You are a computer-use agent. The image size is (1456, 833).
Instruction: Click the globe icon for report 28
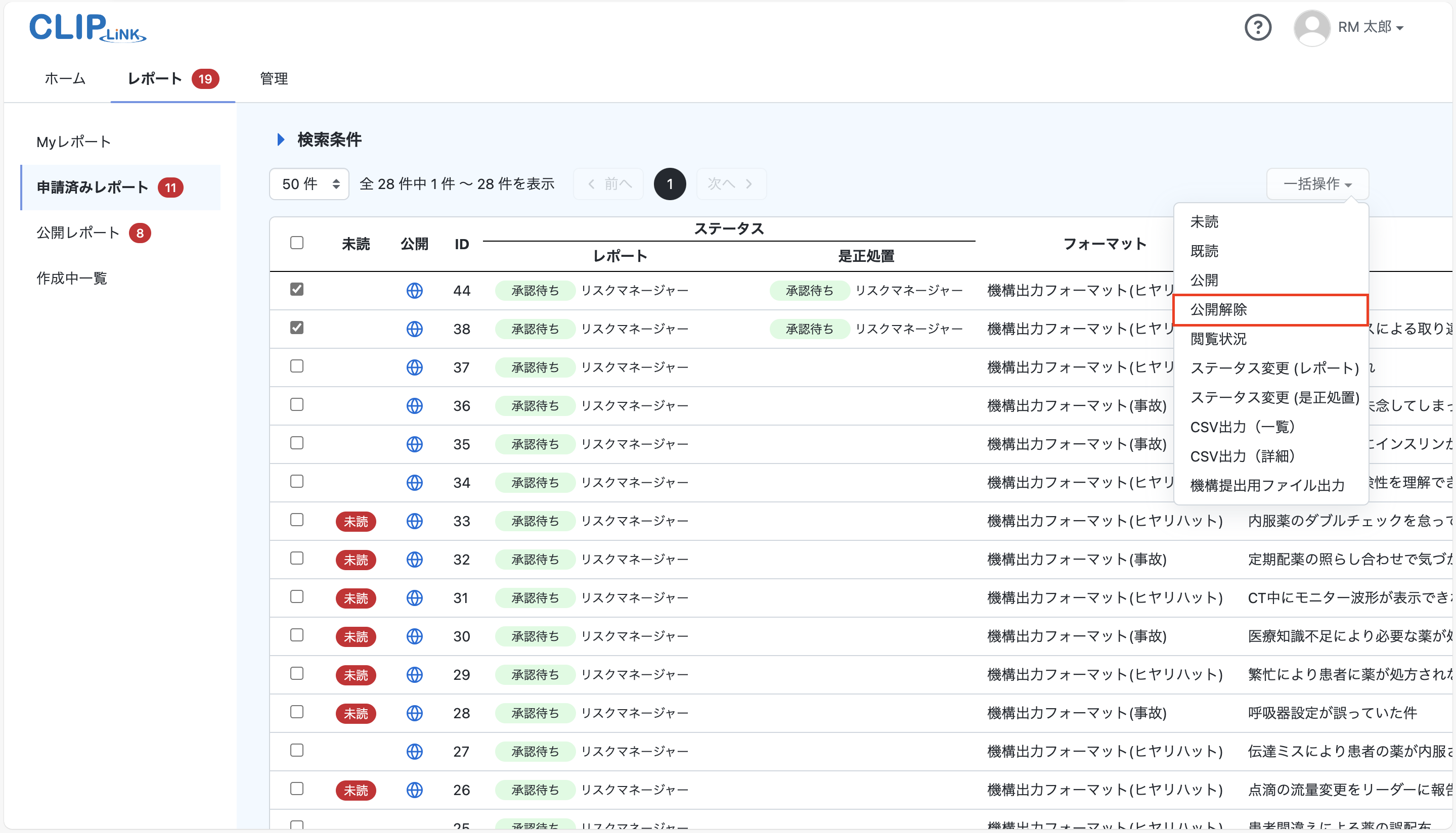pyautogui.click(x=414, y=713)
